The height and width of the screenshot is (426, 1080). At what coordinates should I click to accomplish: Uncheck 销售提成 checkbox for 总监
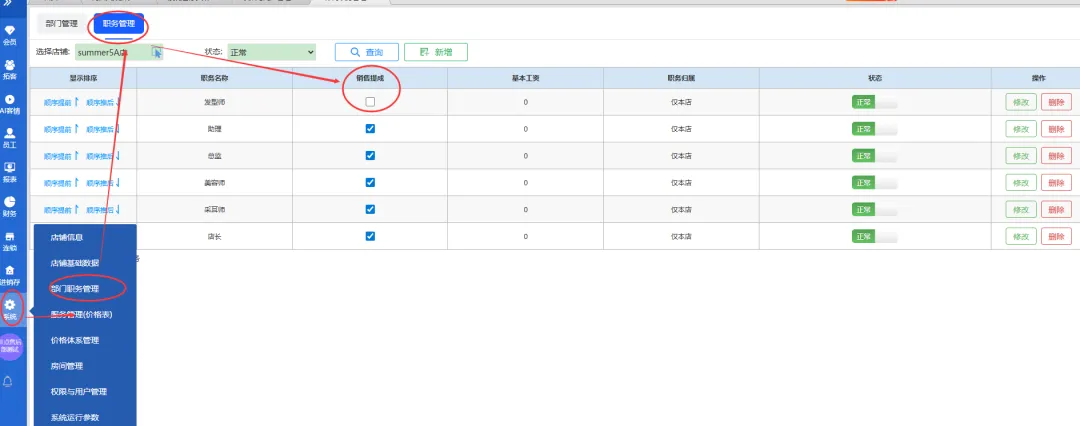pyautogui.click(x=370, y=155)
